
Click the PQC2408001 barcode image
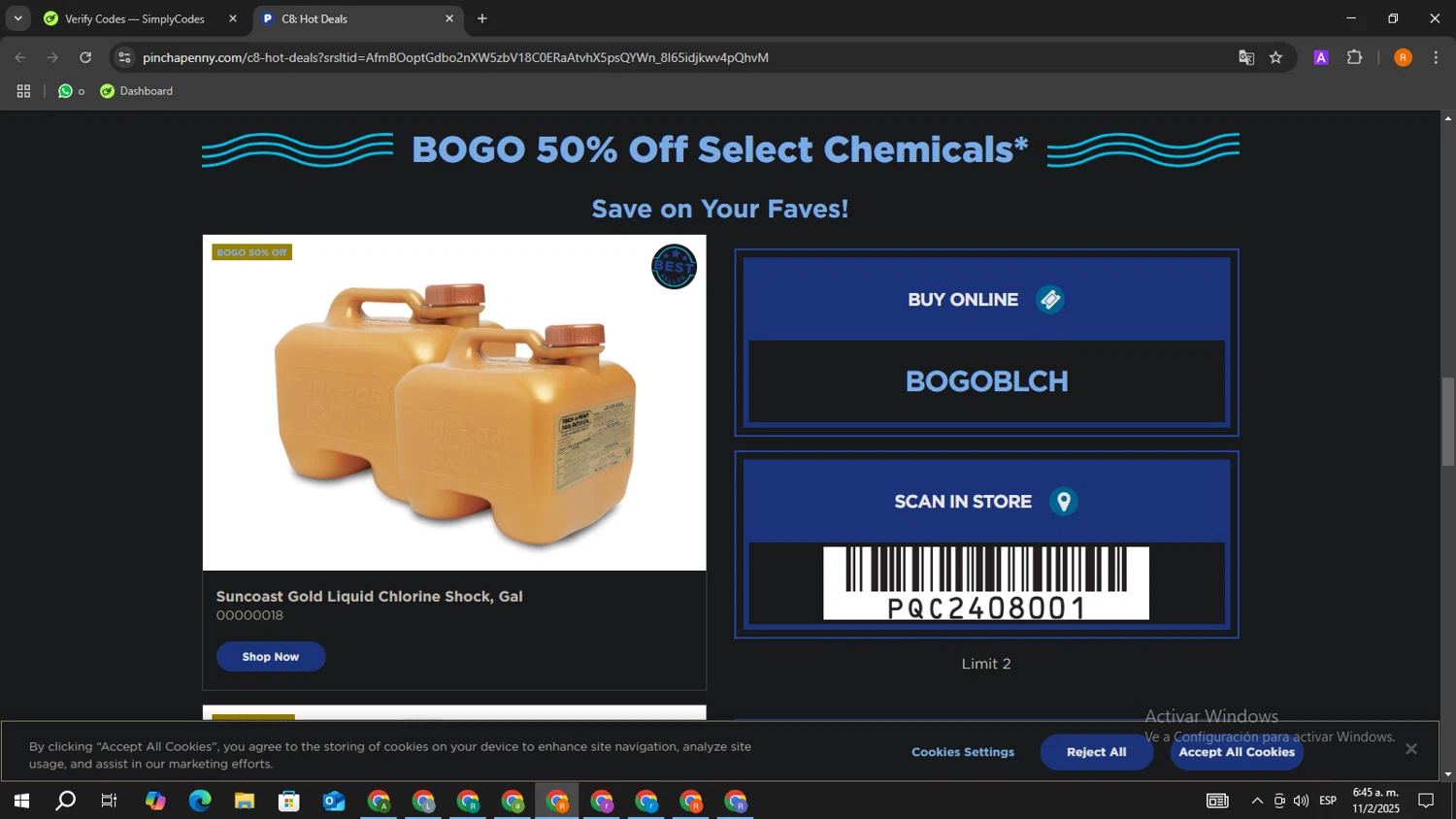[x=986, y=583]
